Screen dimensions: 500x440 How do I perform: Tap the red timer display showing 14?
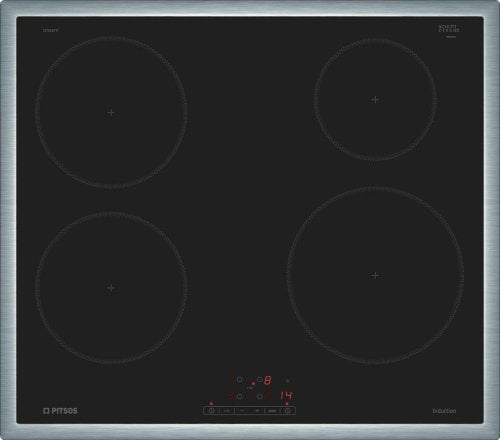click(286, 396)
